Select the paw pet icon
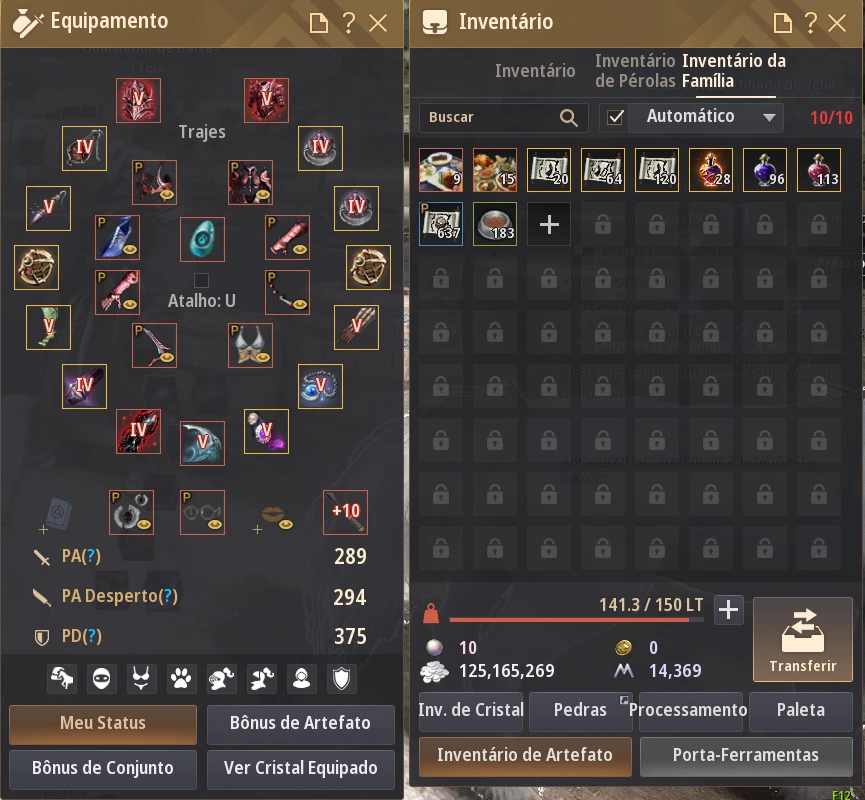This screenshot has width=865, height=800. [181, 678]
